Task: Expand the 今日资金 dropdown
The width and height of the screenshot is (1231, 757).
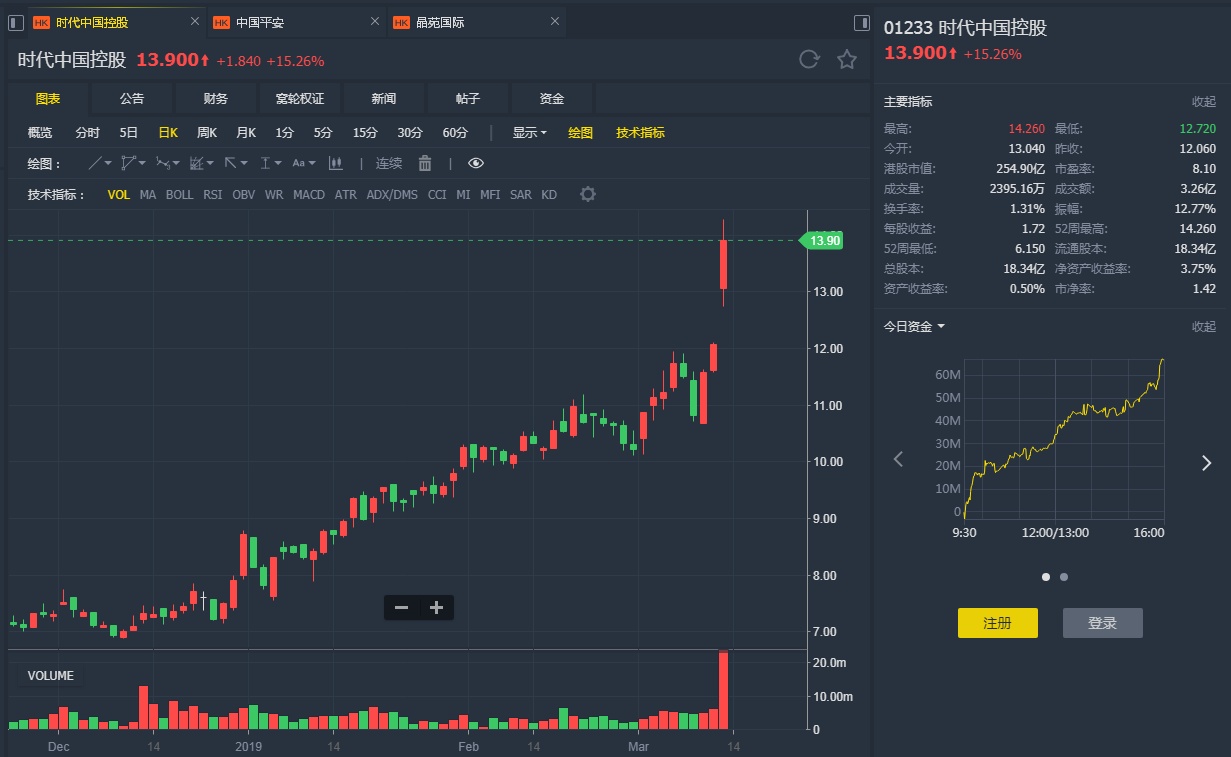Action: tap(914, 326)
